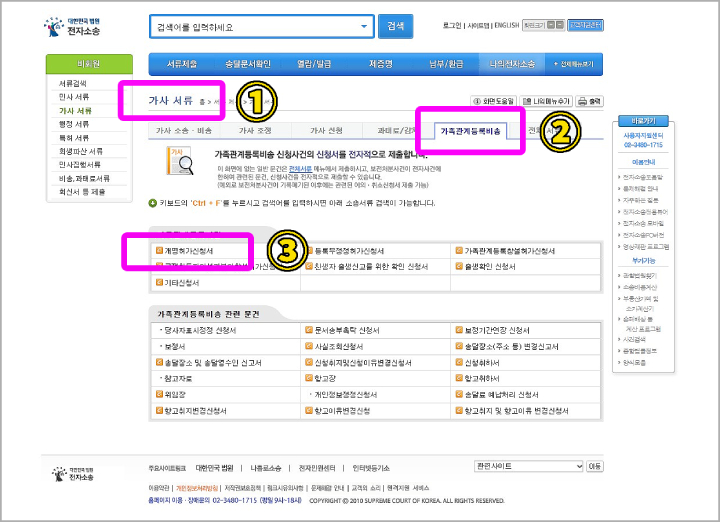Click the printer icon on 출력 button
Image resolution: width=720 pixels, height=522 pixels.
[582, 101]
